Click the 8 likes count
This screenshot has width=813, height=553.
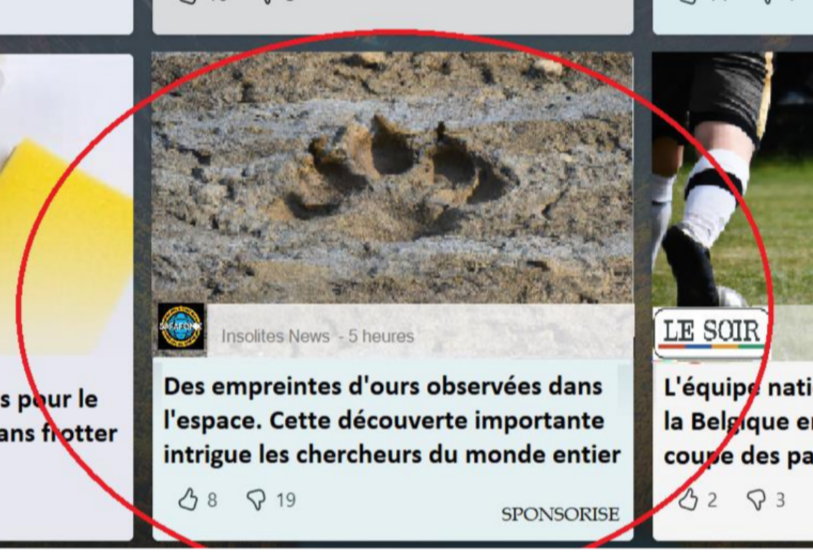click(212, 500)
